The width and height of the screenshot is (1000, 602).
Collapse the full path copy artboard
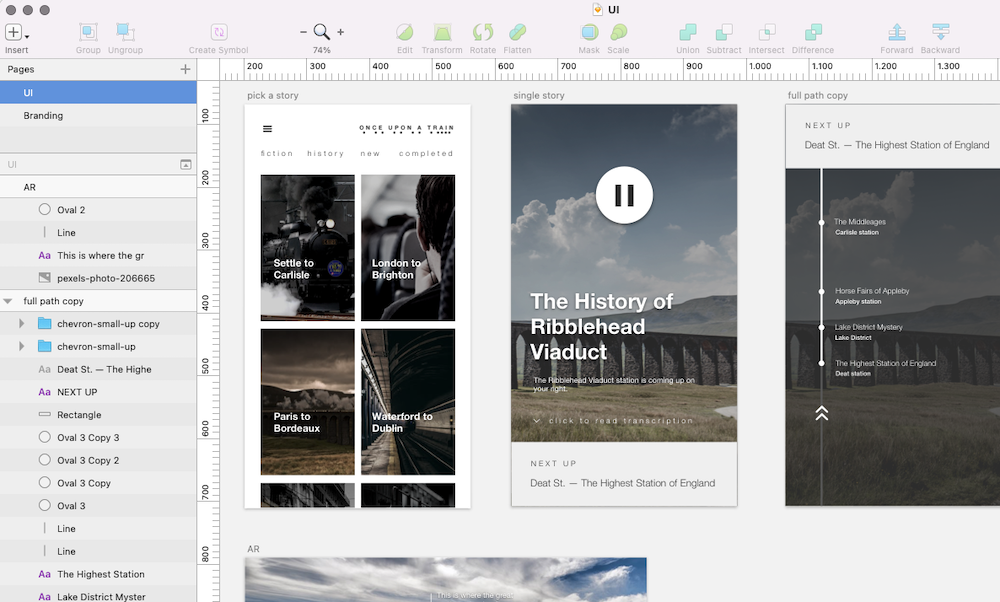point(8,301)
